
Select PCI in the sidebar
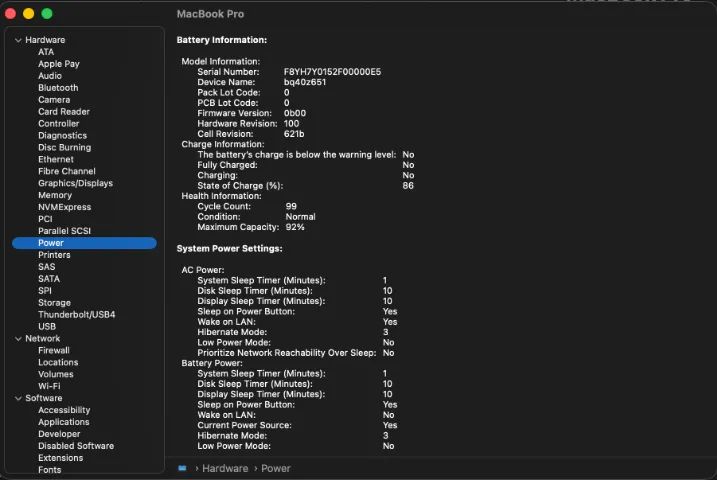[45, 219]
